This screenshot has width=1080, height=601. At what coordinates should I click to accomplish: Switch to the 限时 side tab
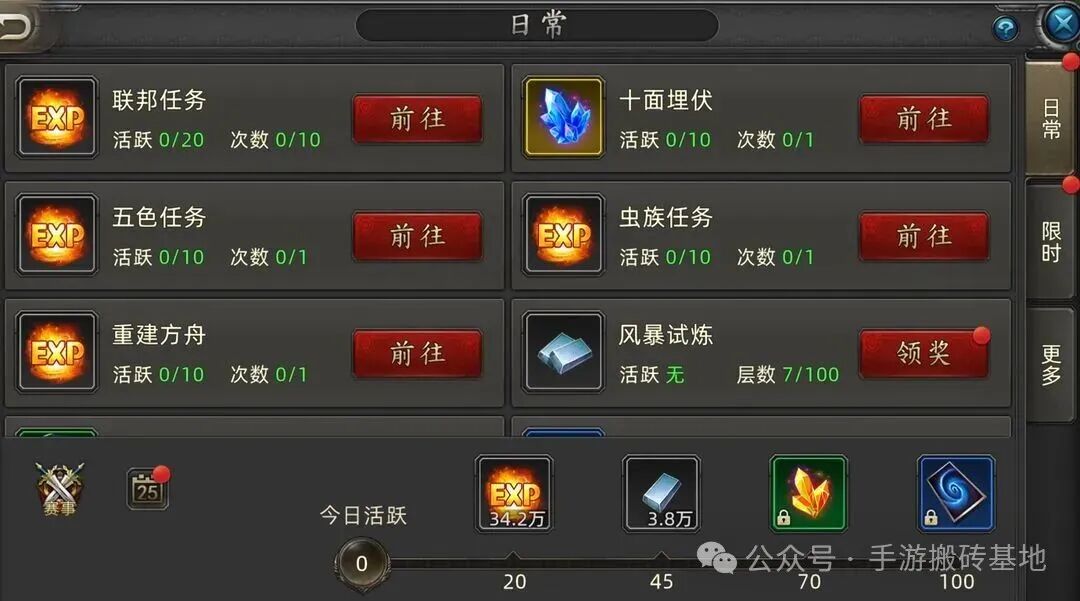pyautogui.click(x=1050, y=241)
